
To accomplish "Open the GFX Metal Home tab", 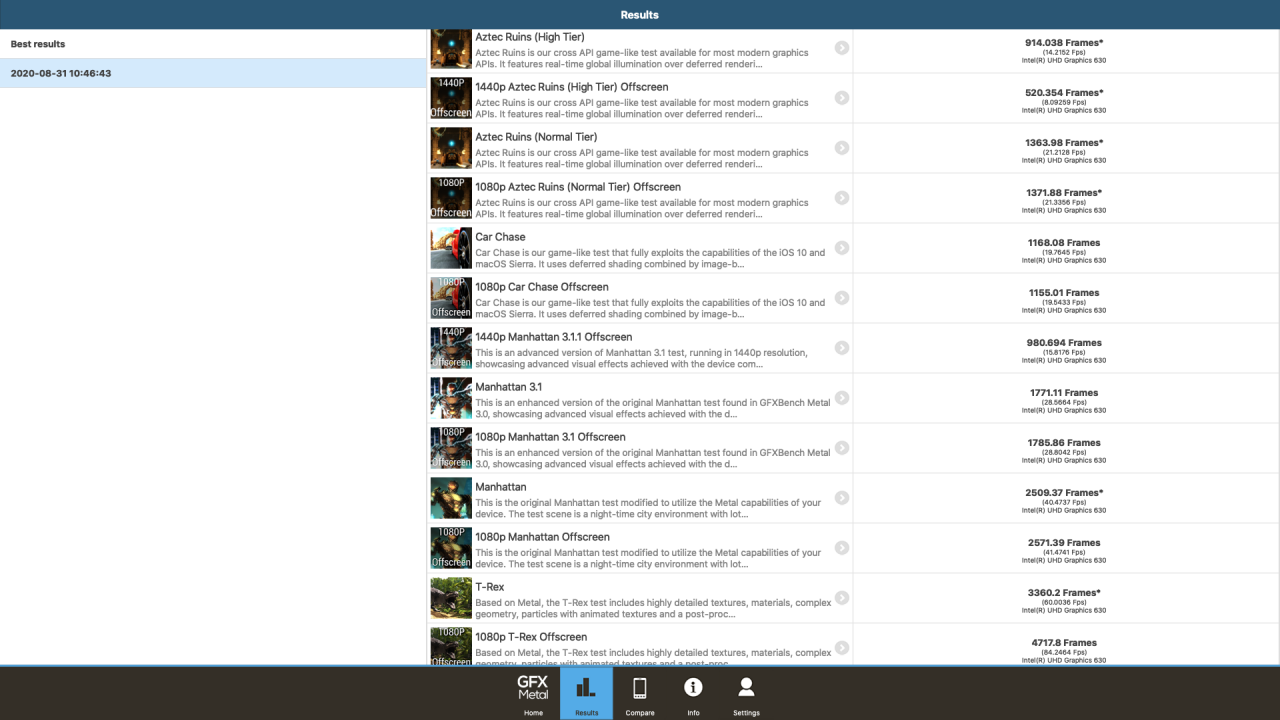I will coord(533,693).
